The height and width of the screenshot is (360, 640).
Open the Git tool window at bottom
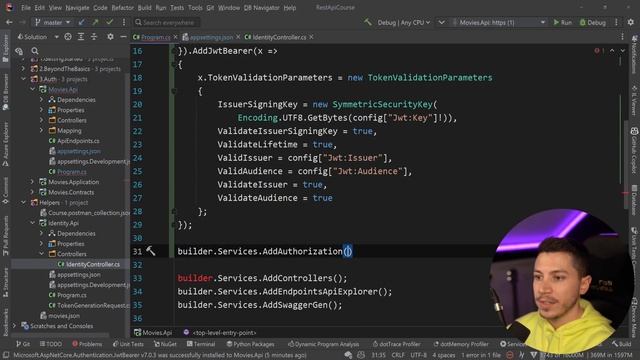tap(23, 344)
